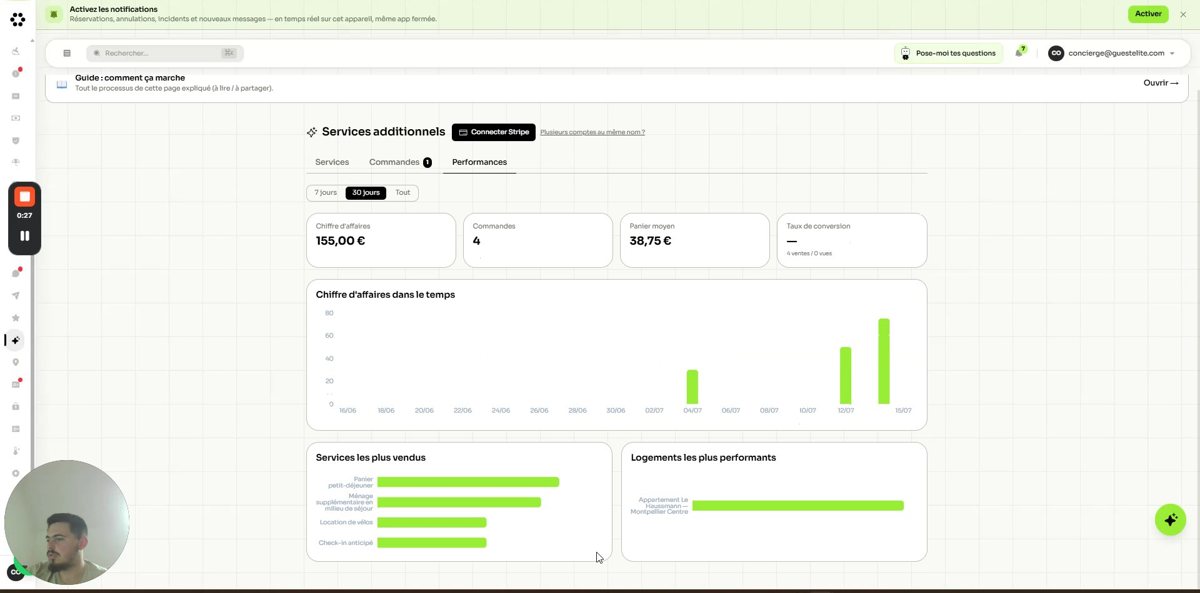Click the search shortcut key badge
Screen dimensions: 1200x593
[x=229, y=53]
